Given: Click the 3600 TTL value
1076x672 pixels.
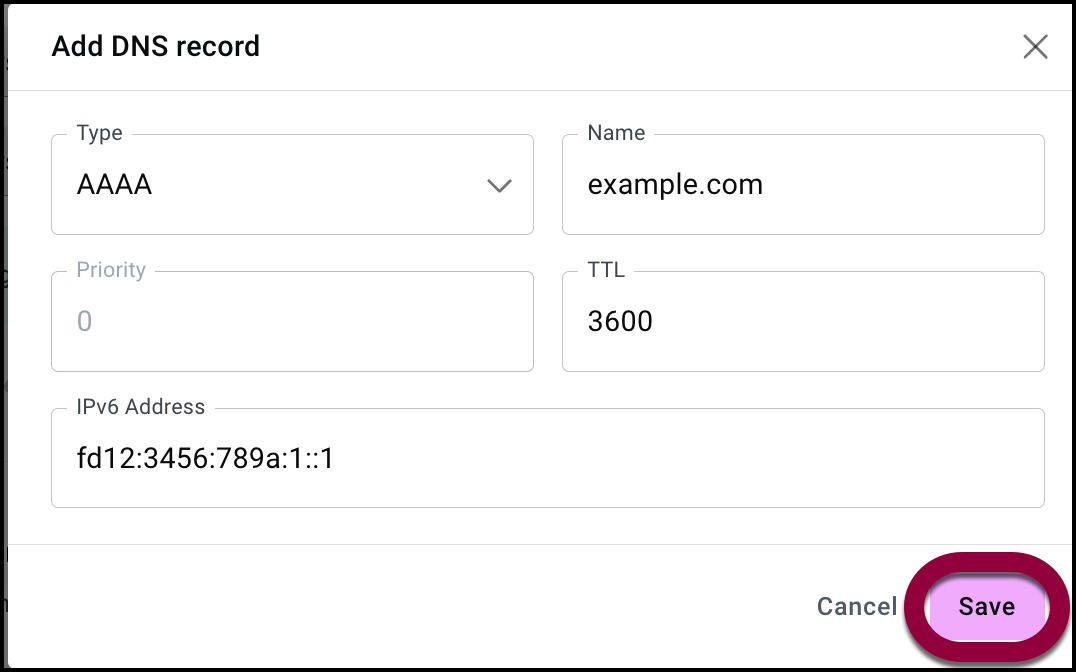Looking at the screenshot, I should 620,321.
